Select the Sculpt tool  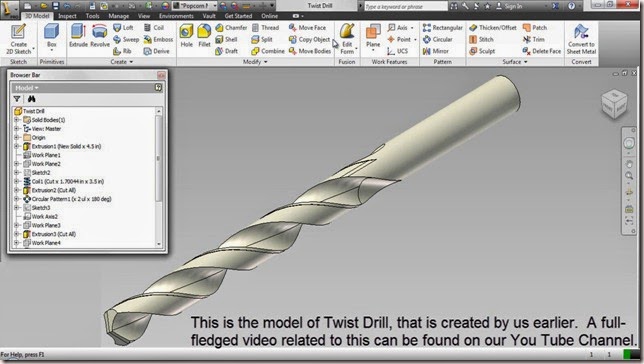click(482, 51)
